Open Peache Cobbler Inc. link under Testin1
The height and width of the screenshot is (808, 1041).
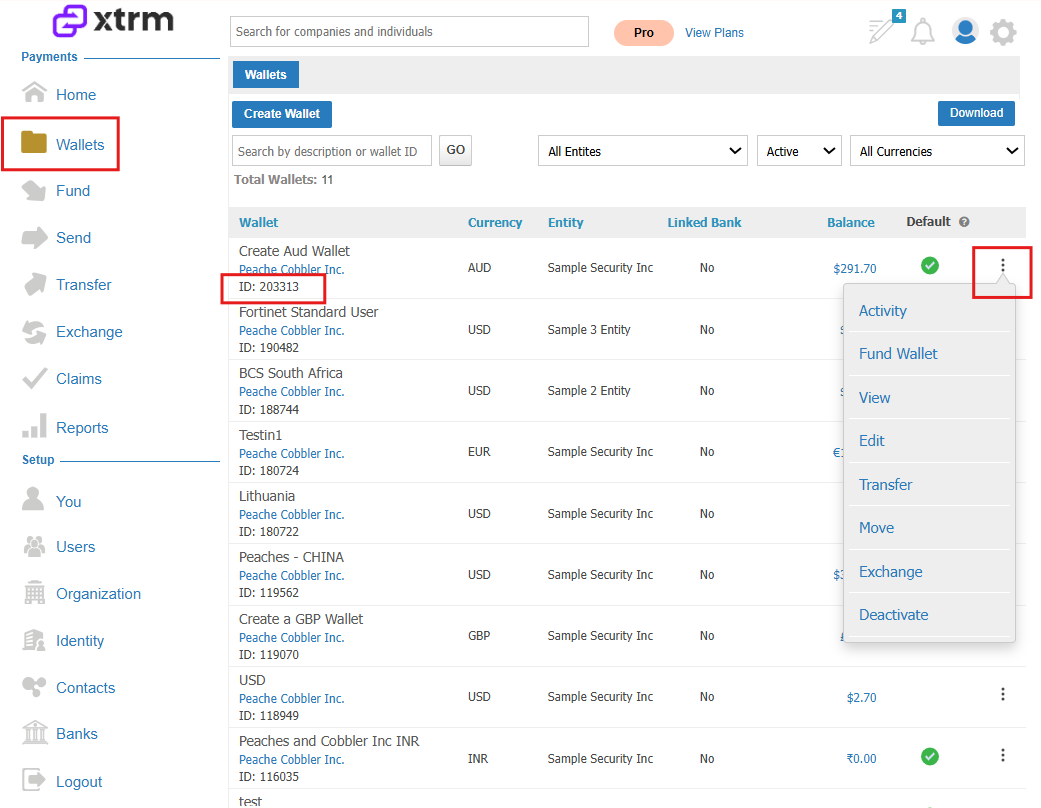(291, 453)
